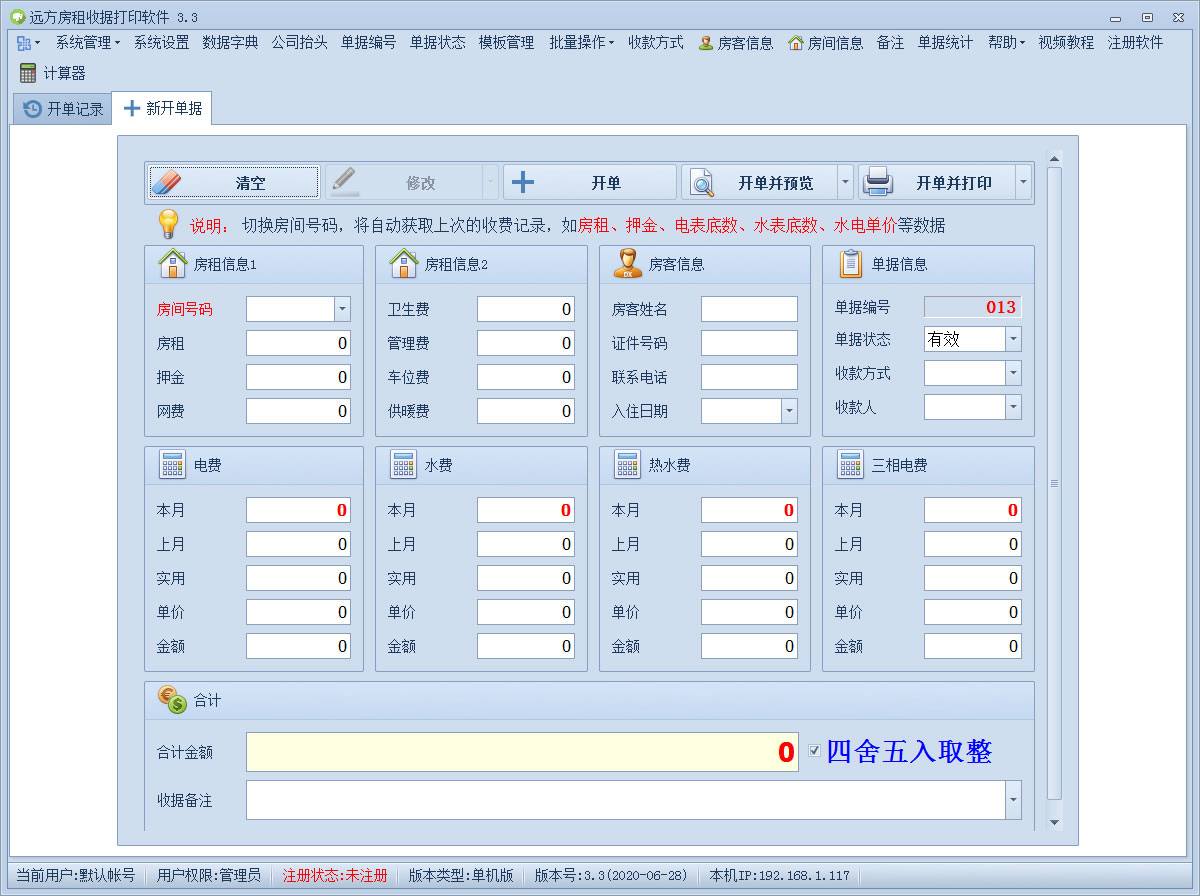This screenshot has width=1200, height=896.
Task: Click inside the 房客姓名 input field
Action: point(748,309)
